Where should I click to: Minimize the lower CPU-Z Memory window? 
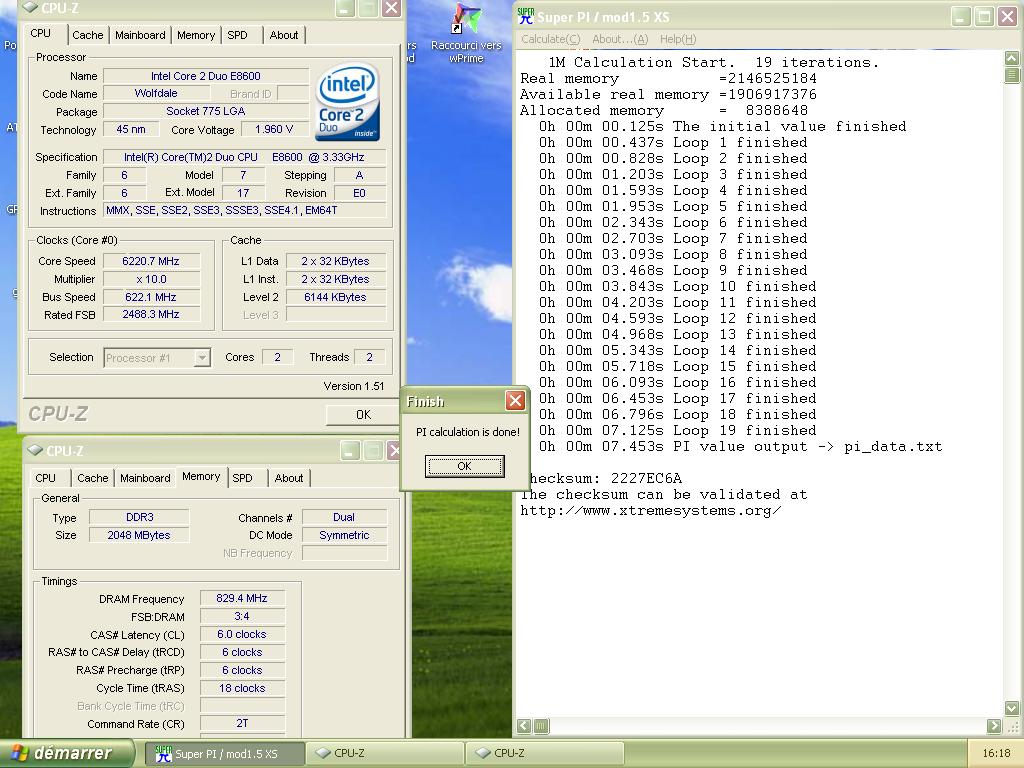[350, 451]
